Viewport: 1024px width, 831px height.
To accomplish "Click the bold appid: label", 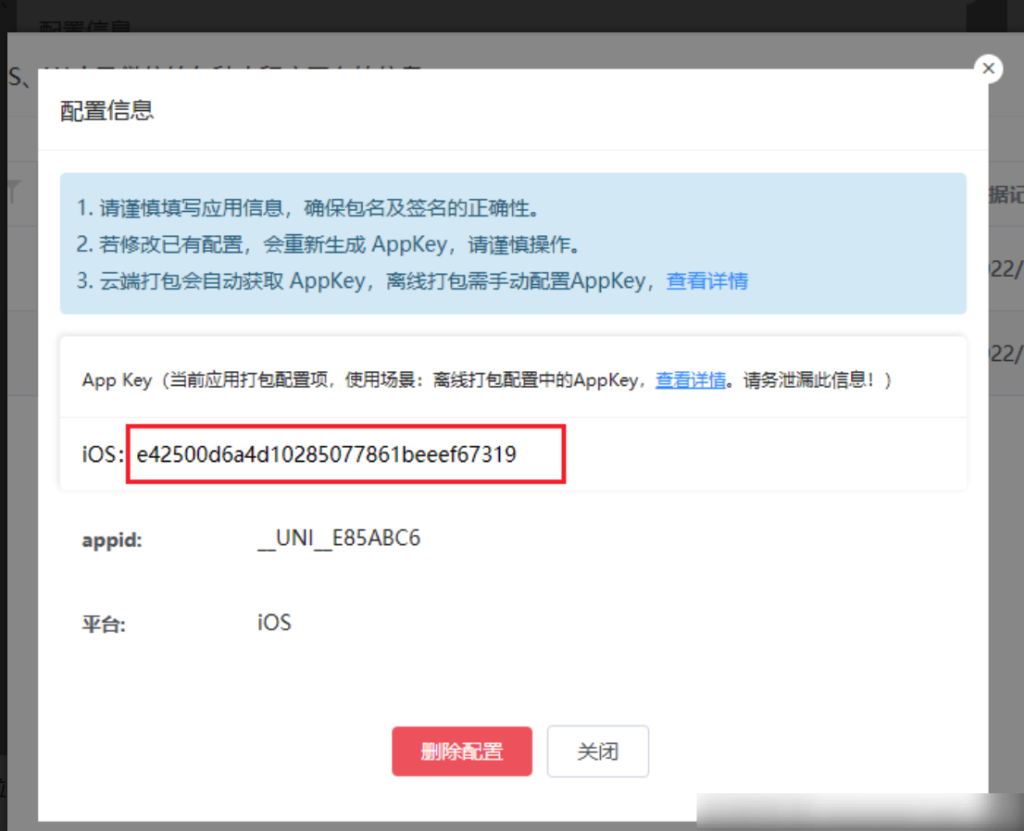I will pyautogui.click(x=112, y=540).
